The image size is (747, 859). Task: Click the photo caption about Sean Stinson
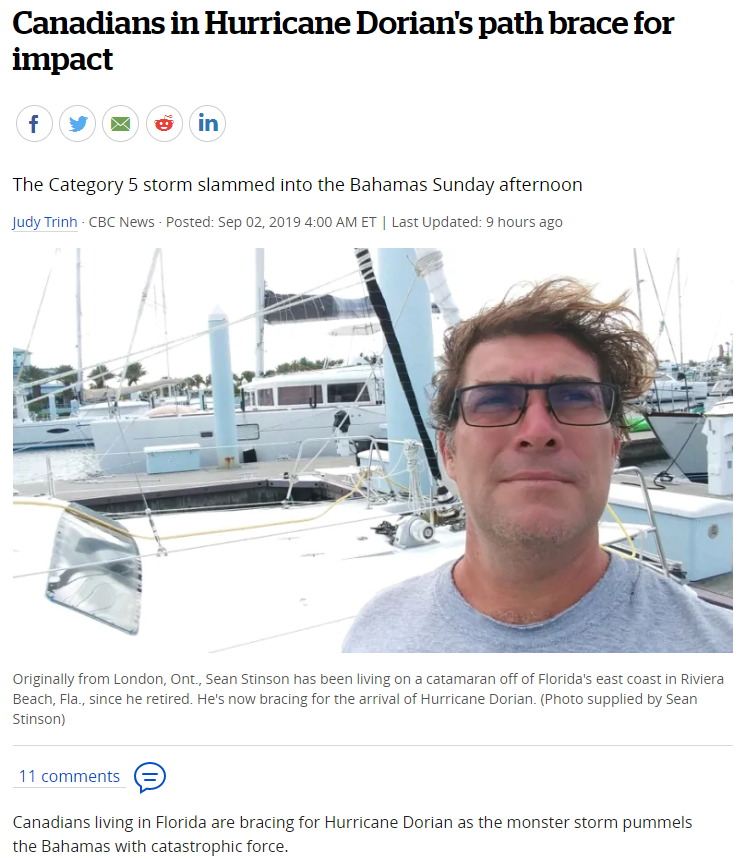368,699
